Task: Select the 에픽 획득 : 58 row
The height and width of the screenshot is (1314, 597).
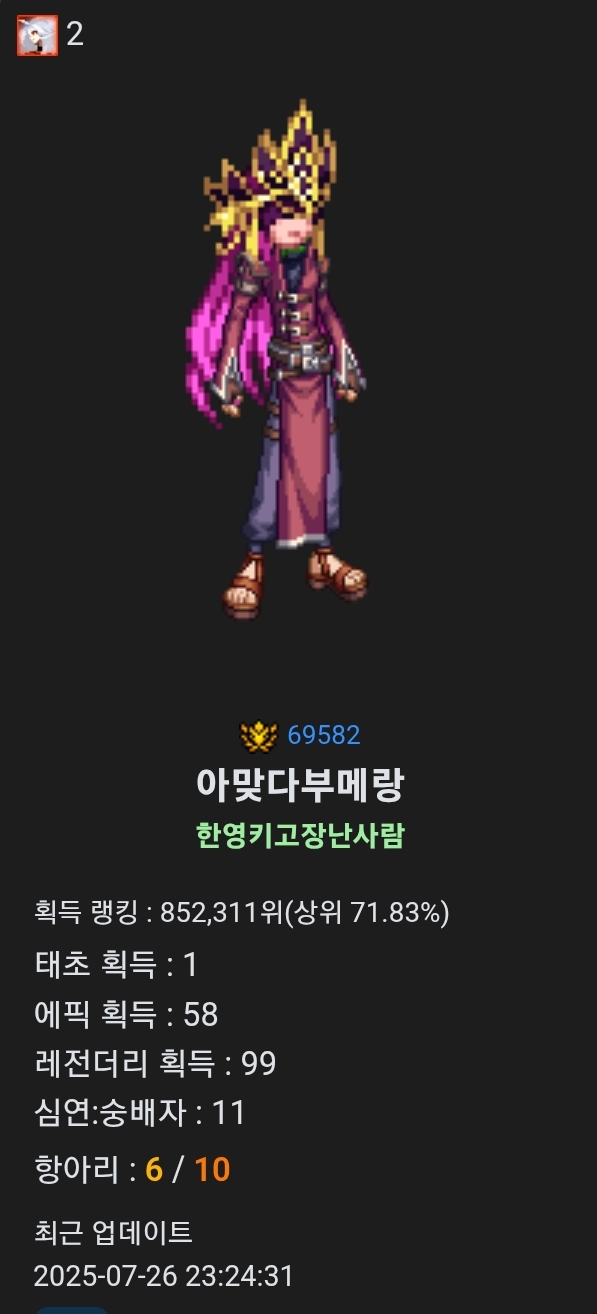Action: [126, 1015]
